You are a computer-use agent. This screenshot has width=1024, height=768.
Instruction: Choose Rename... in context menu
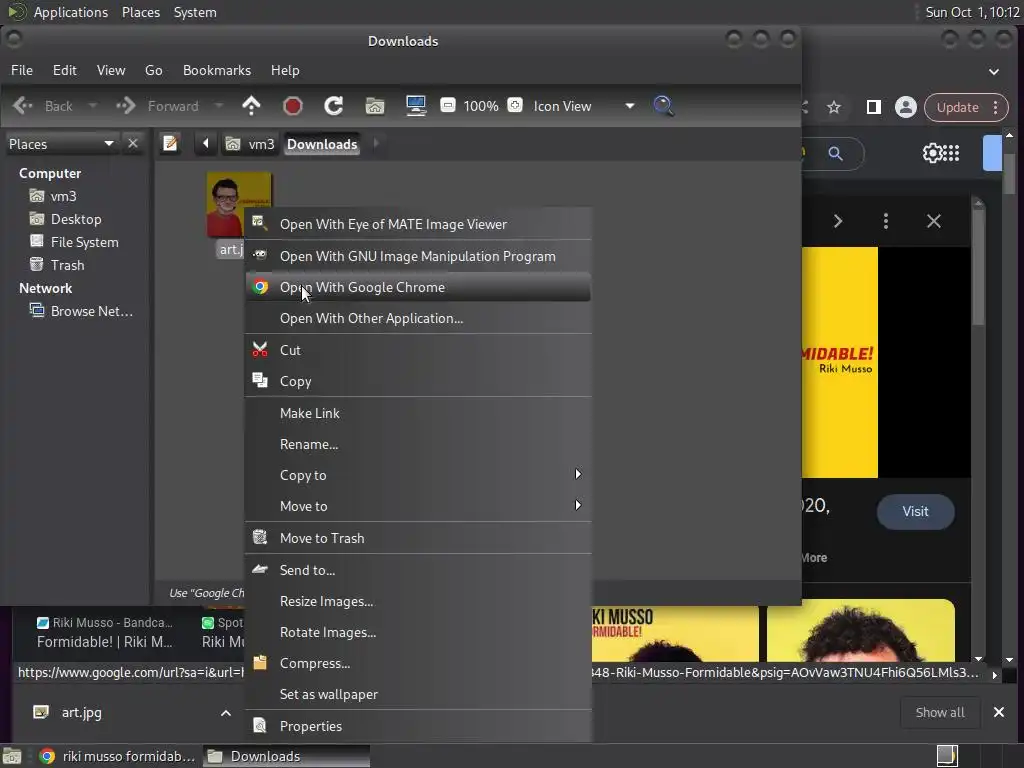(x=418, y=444)
